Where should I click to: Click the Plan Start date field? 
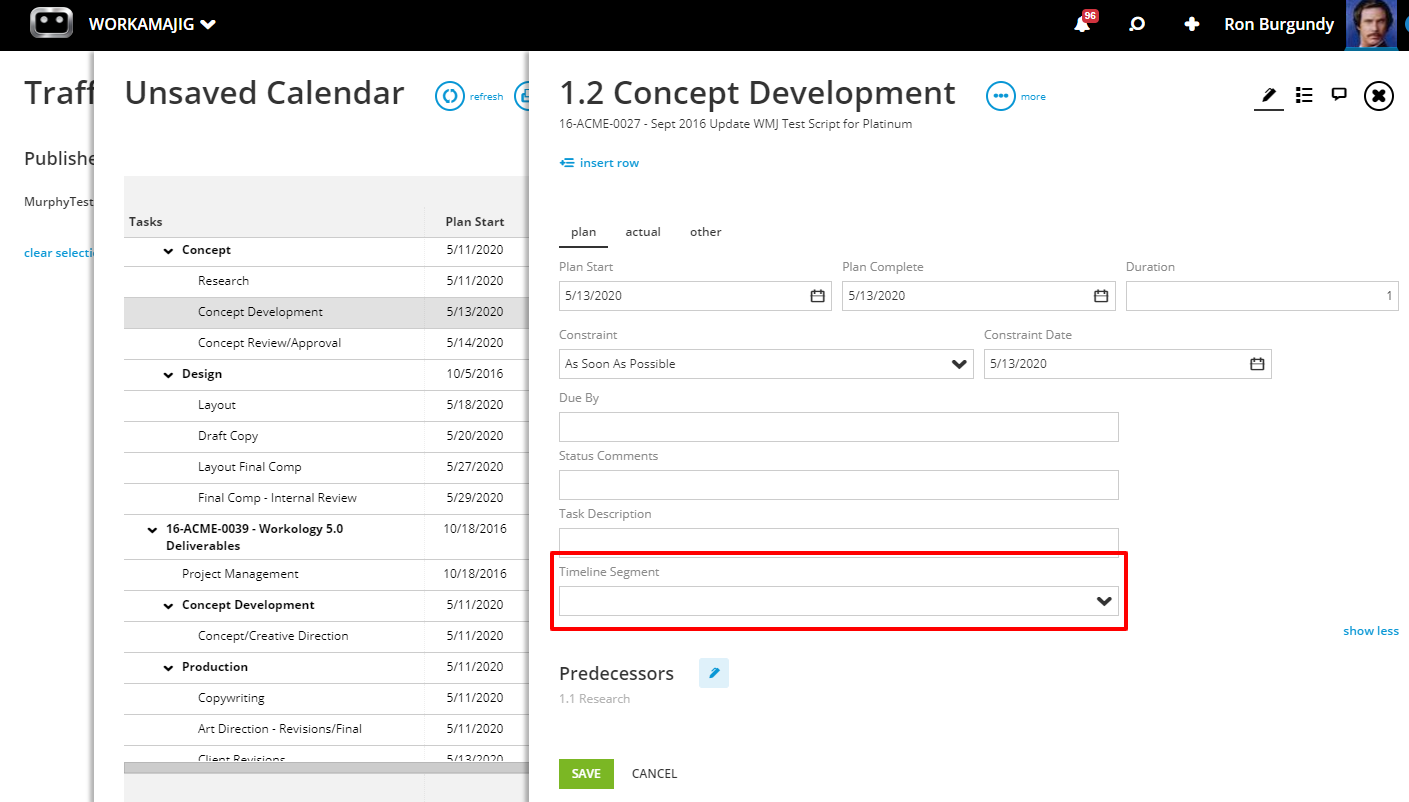point(695,296)
